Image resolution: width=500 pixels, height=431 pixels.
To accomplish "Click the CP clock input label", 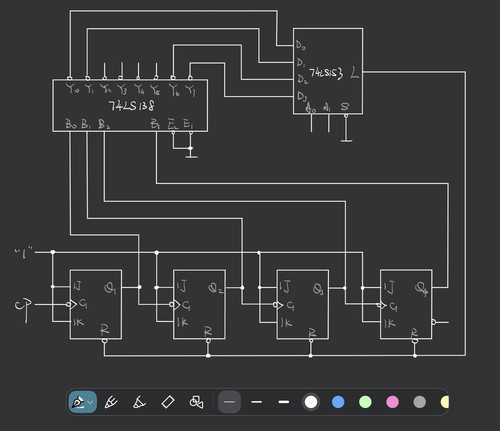I will tap(24, 309).
